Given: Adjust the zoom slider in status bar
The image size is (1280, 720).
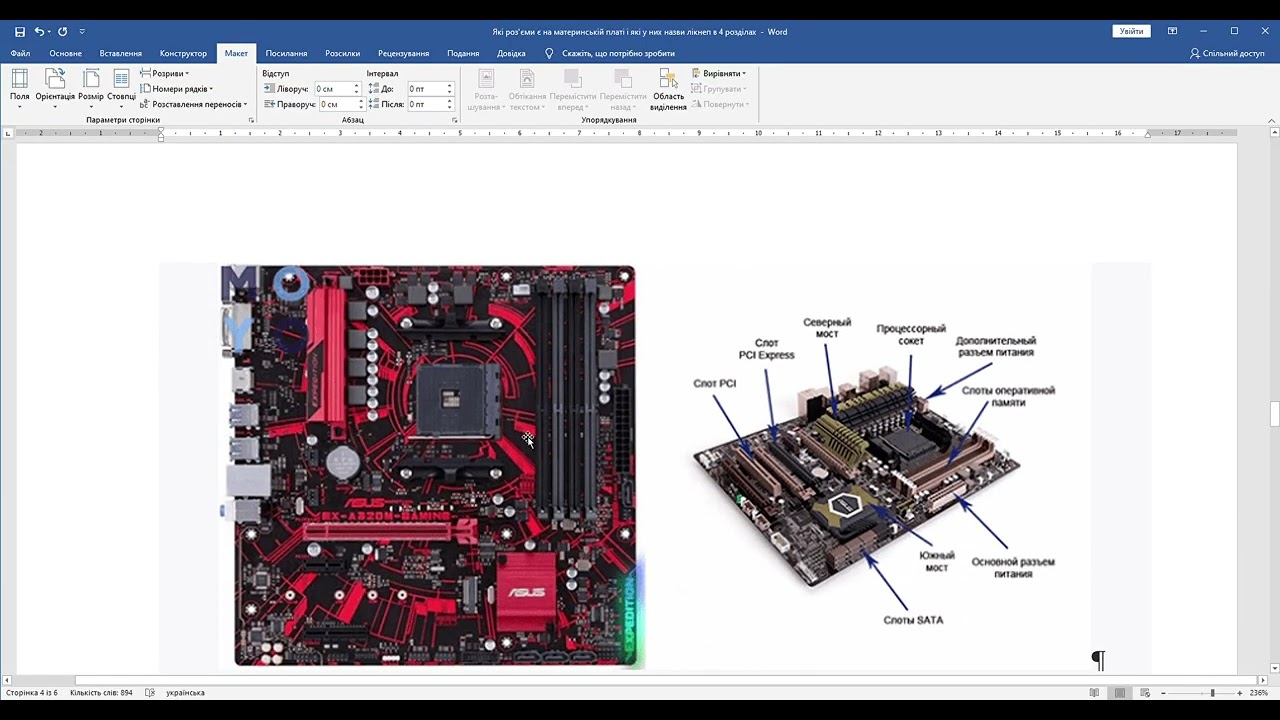Looking at the screenshot, I should (x=1212, y=693).
